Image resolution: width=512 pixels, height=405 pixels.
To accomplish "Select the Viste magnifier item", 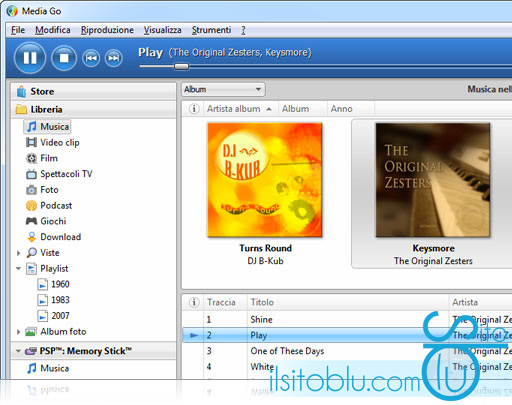I will click(43, 253).
